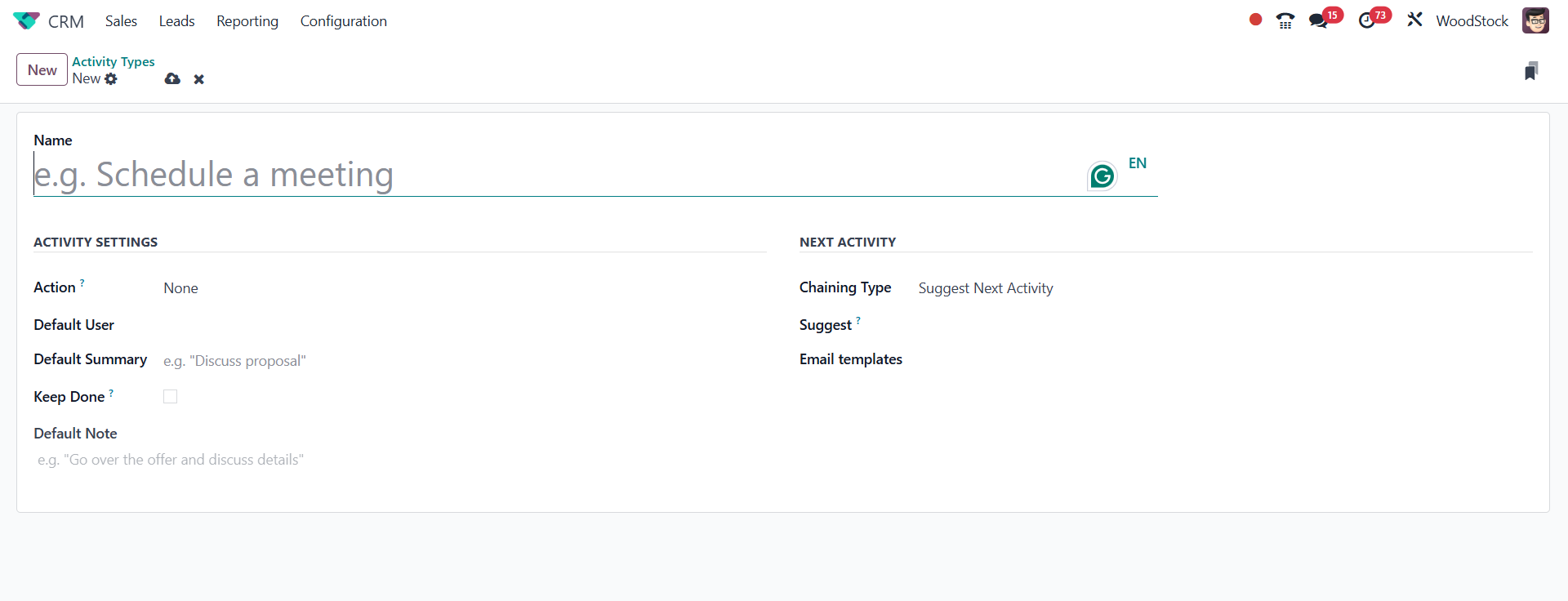Open the Reporting menu
The width and height of the screenshot is (1568, 601).
247,21
